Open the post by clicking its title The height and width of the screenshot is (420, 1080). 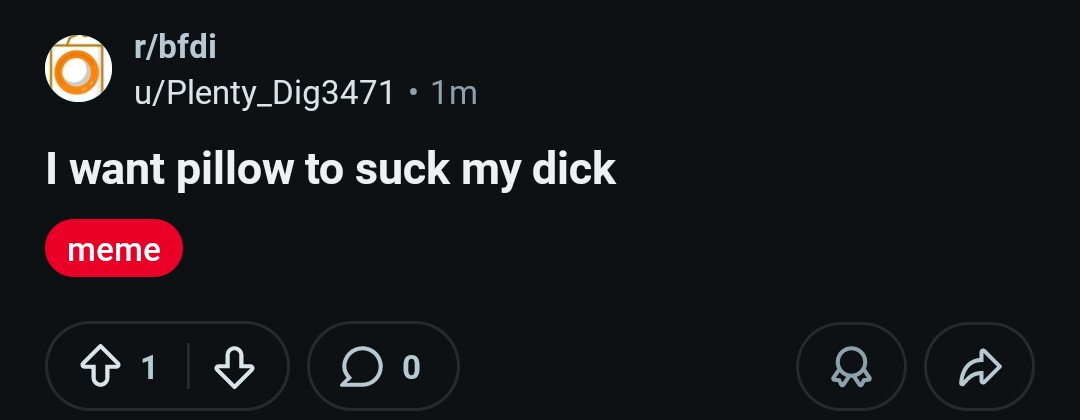[x=331, y=169]
